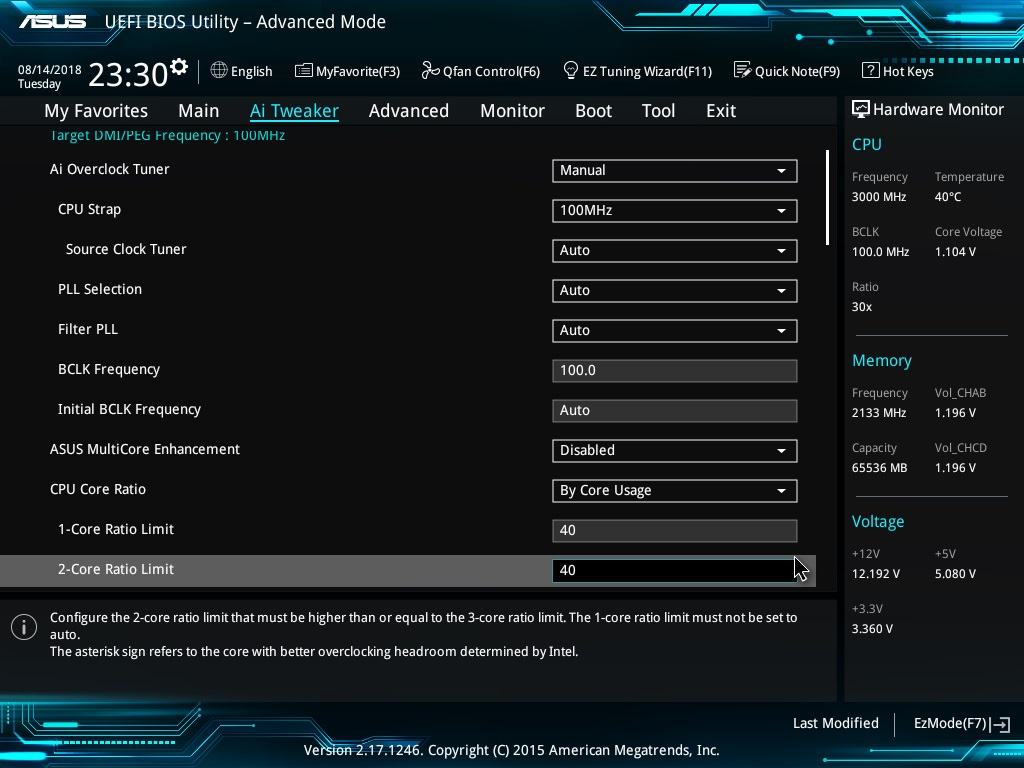Screen dimensions: 1024x768
Task: Expand CPU Core Ratio dropdown
Action: tap(675, 490)
